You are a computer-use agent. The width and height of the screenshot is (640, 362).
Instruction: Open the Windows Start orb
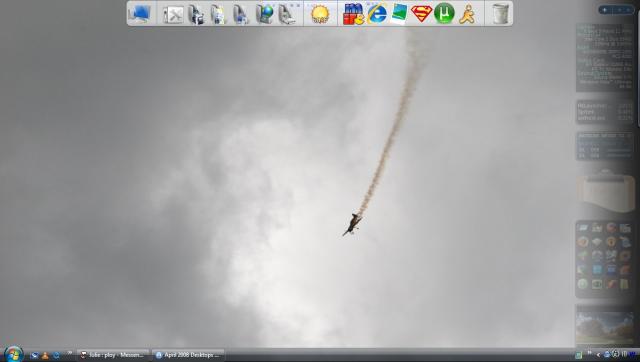coord(13,354)
